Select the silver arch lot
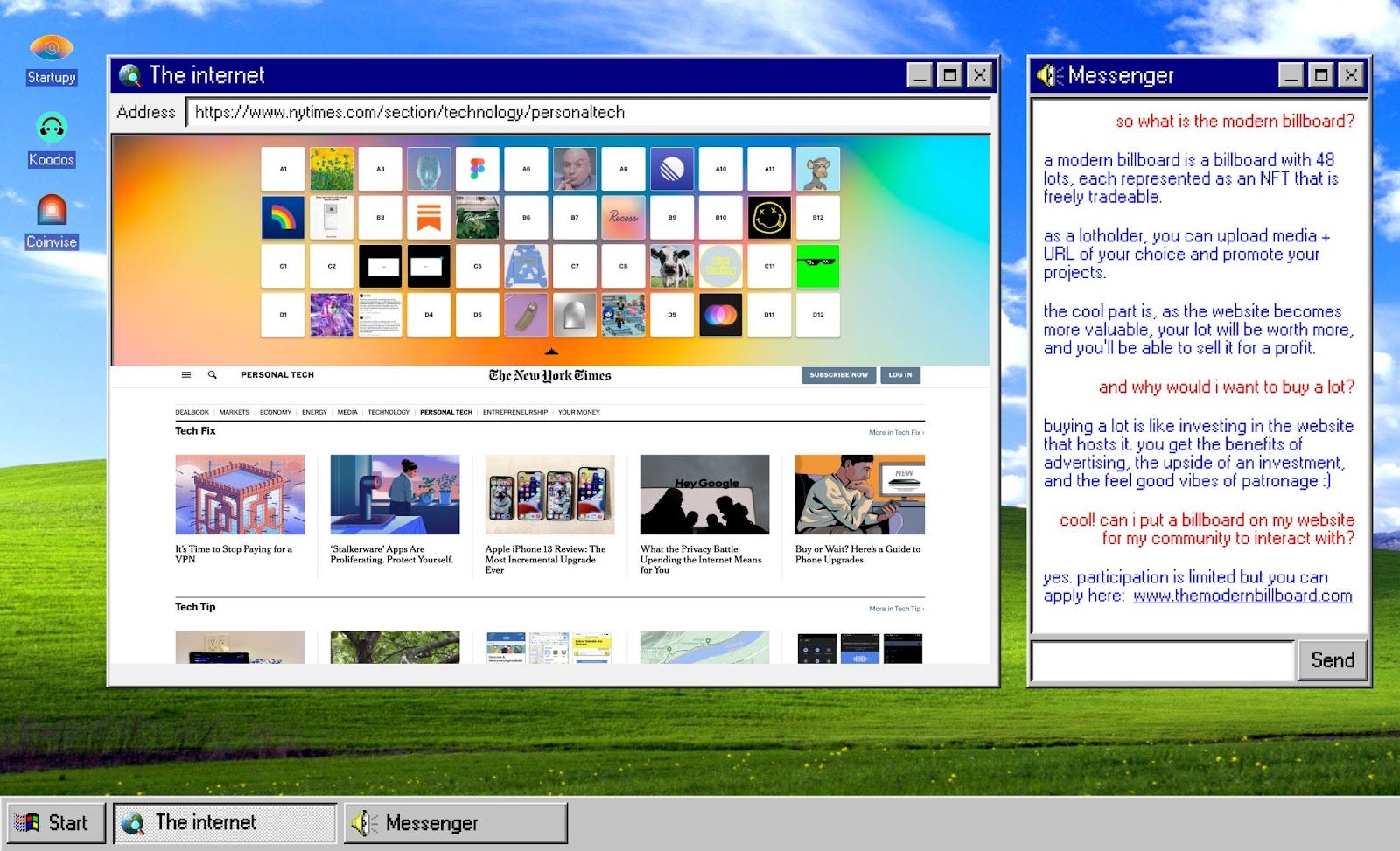The image size is (1400, 851). (575, 315)
